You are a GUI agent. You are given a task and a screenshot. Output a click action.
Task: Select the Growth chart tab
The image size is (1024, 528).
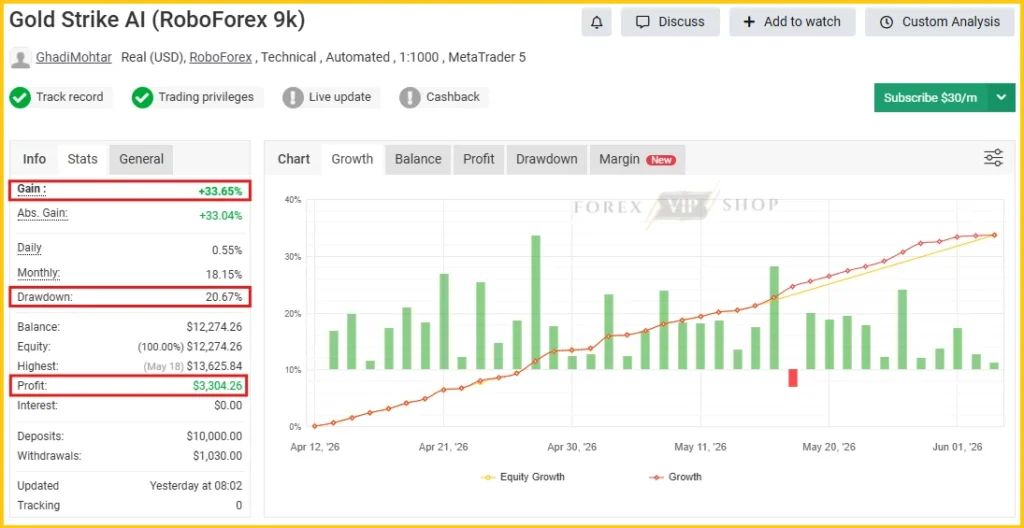click(x=352, y=159)
